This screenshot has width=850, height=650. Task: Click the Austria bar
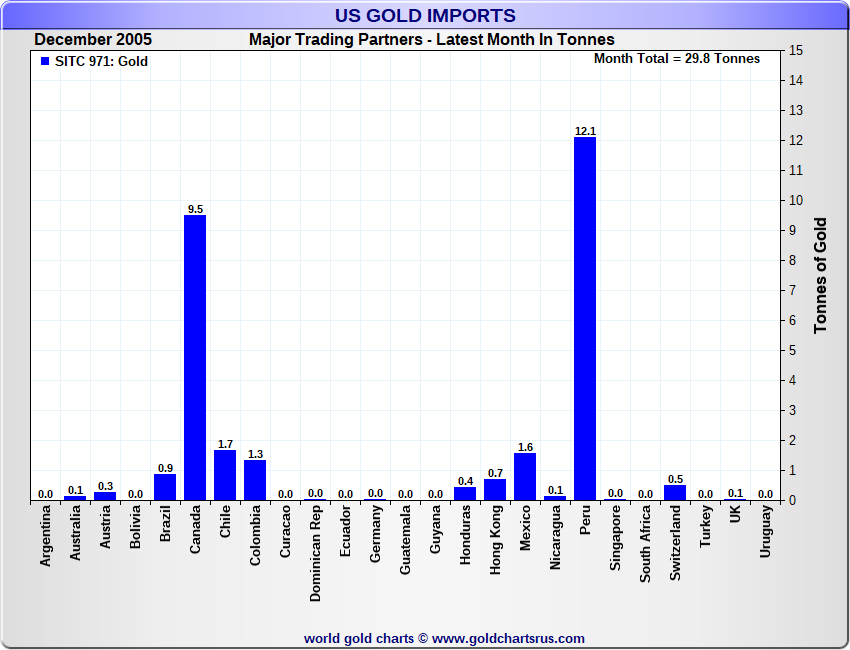(105, 496)
